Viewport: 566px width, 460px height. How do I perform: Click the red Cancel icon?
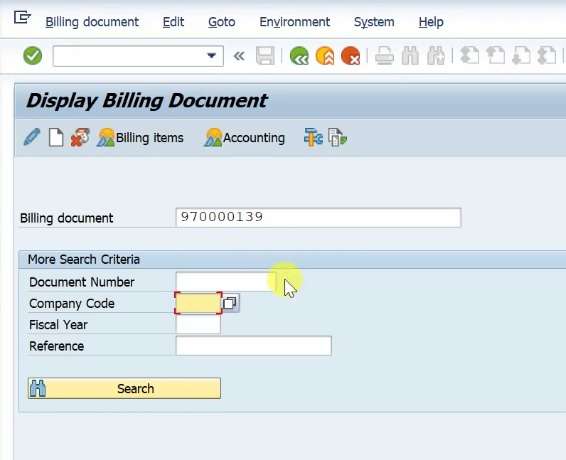click(351, 56)
